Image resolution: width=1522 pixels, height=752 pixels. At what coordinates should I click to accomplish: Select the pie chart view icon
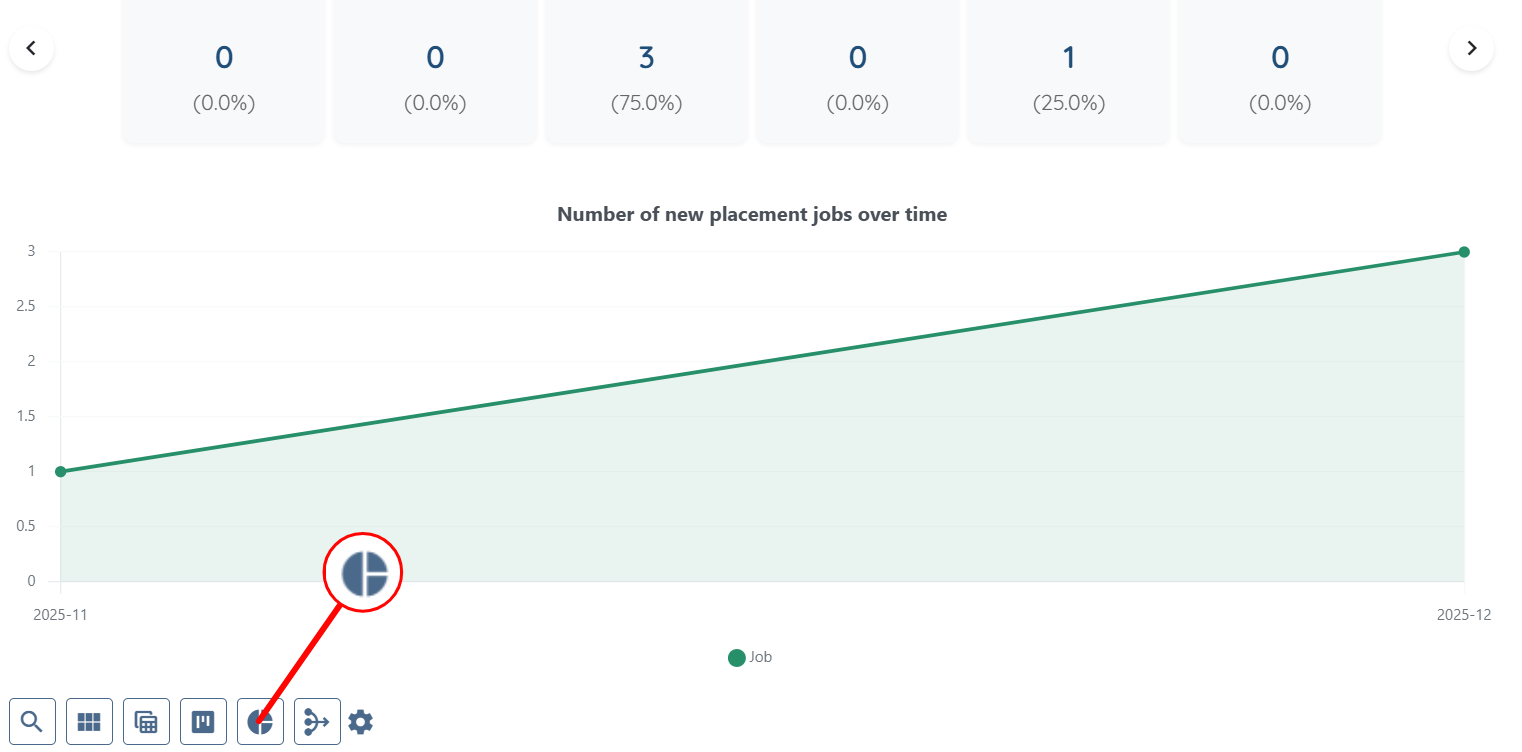[x=260, y=721]
